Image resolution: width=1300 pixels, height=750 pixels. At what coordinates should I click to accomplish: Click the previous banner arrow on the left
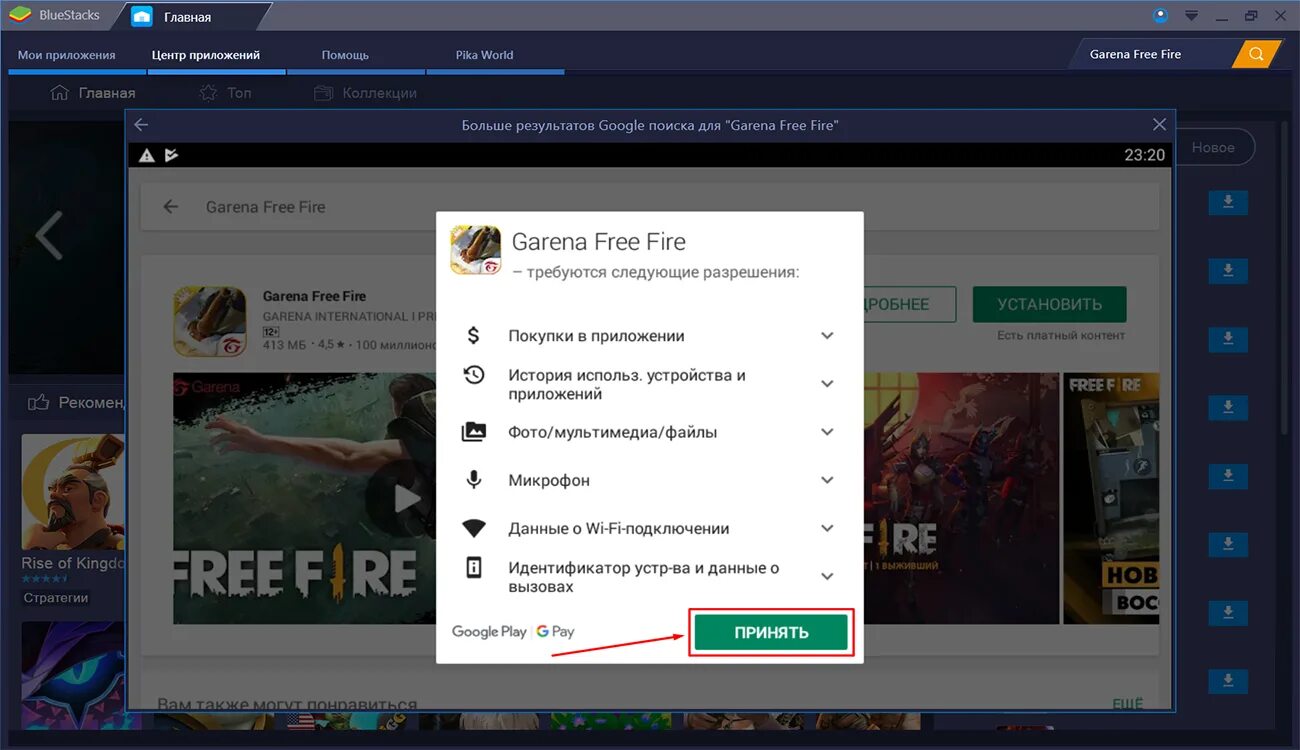click(48, 236)
